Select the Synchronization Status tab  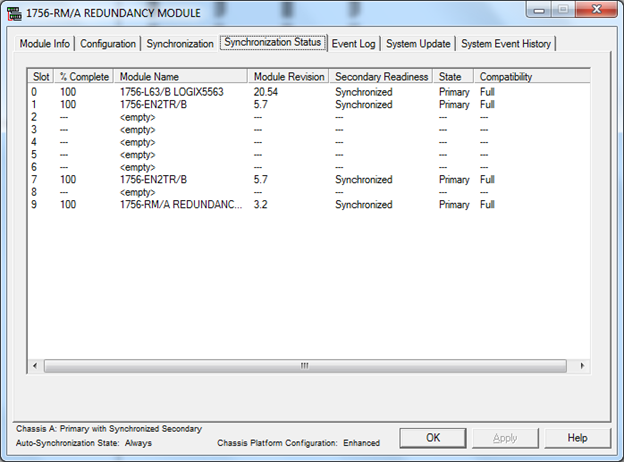[x=273, y=42]
